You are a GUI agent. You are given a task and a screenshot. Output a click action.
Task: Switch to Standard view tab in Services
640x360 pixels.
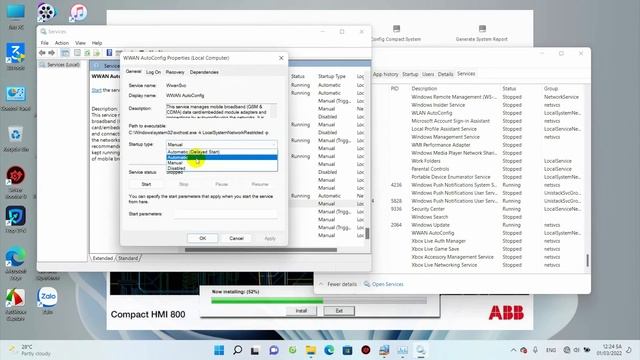pyautogui.click(x=128, y=258)
